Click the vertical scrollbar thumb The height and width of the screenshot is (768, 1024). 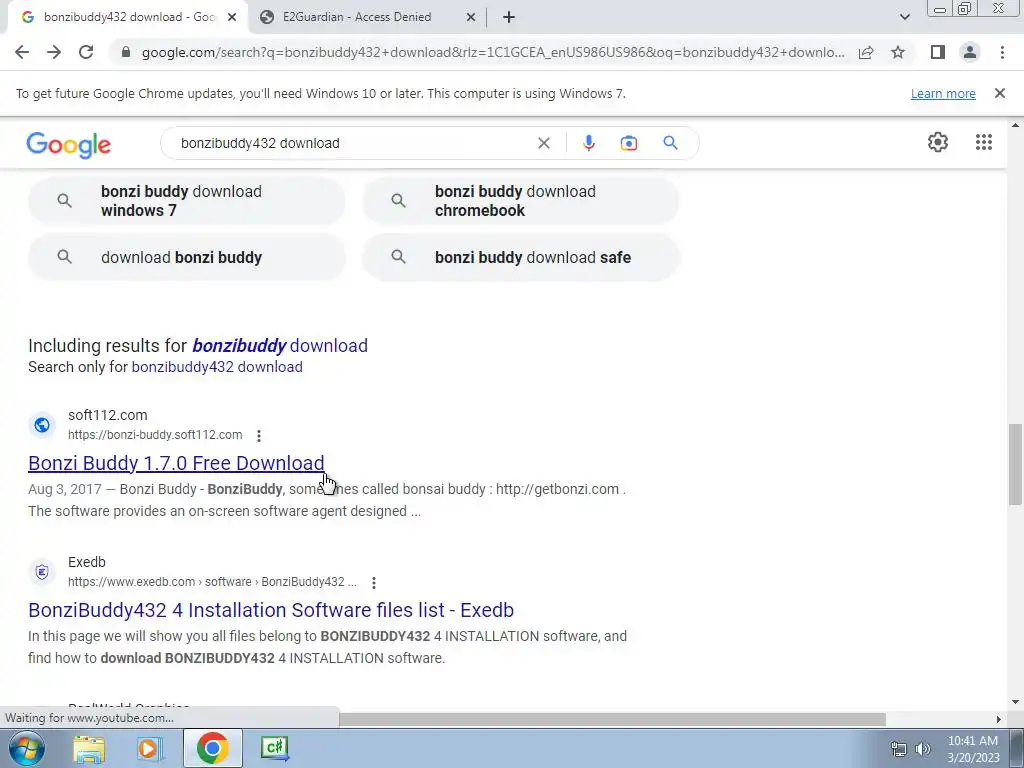click(x=1015, y=464)
